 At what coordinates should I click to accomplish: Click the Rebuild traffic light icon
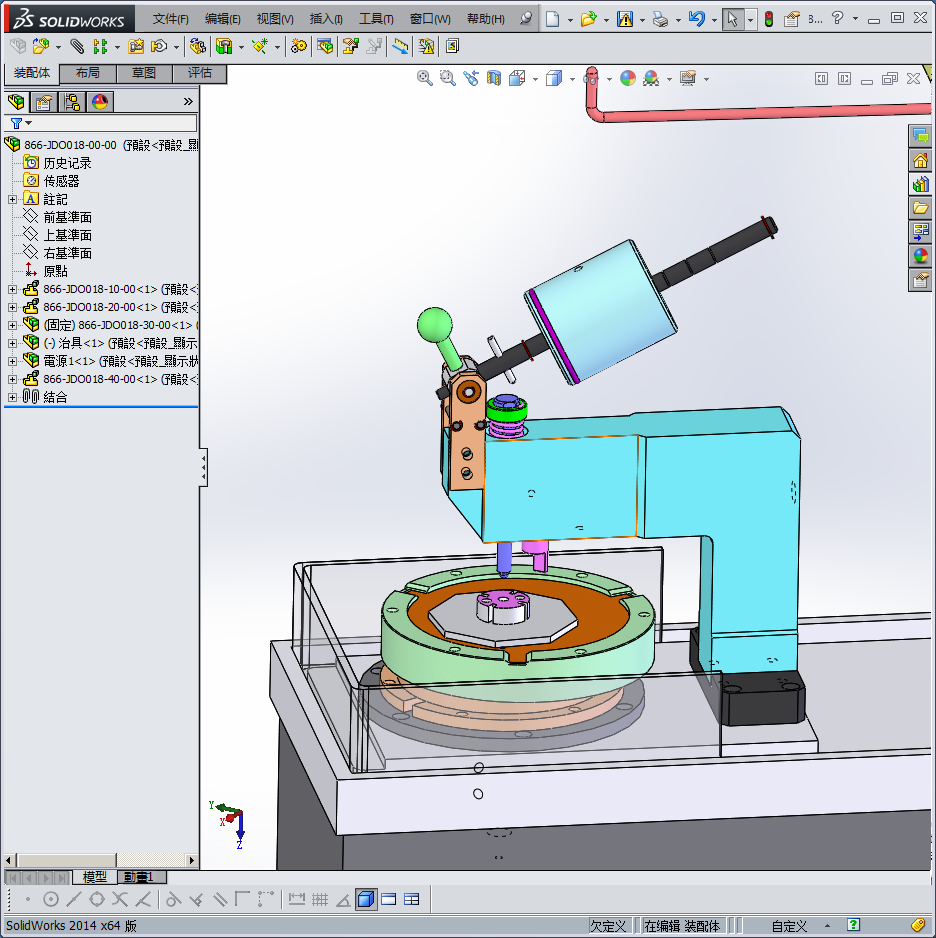[x=769, y=19]
